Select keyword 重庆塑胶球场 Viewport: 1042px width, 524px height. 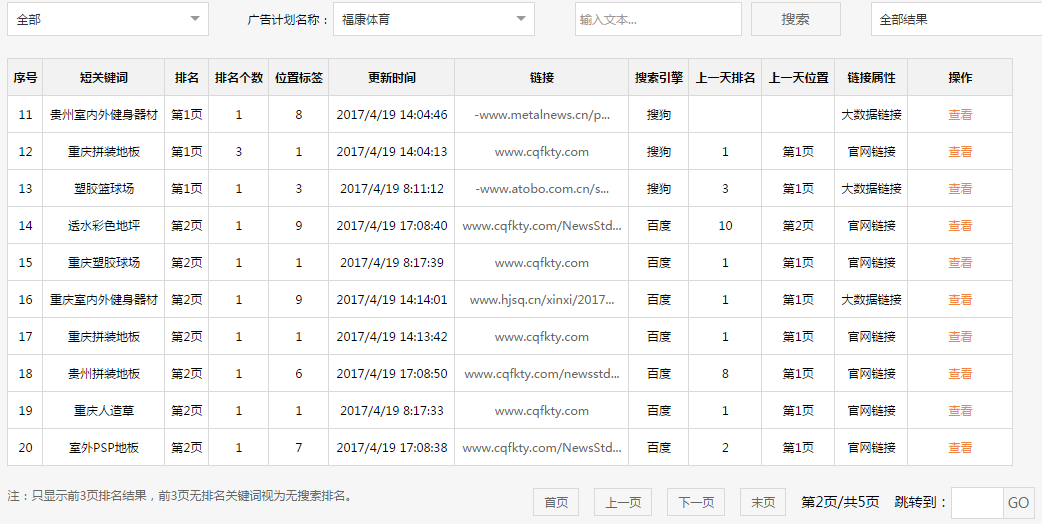tap(104, 262)
